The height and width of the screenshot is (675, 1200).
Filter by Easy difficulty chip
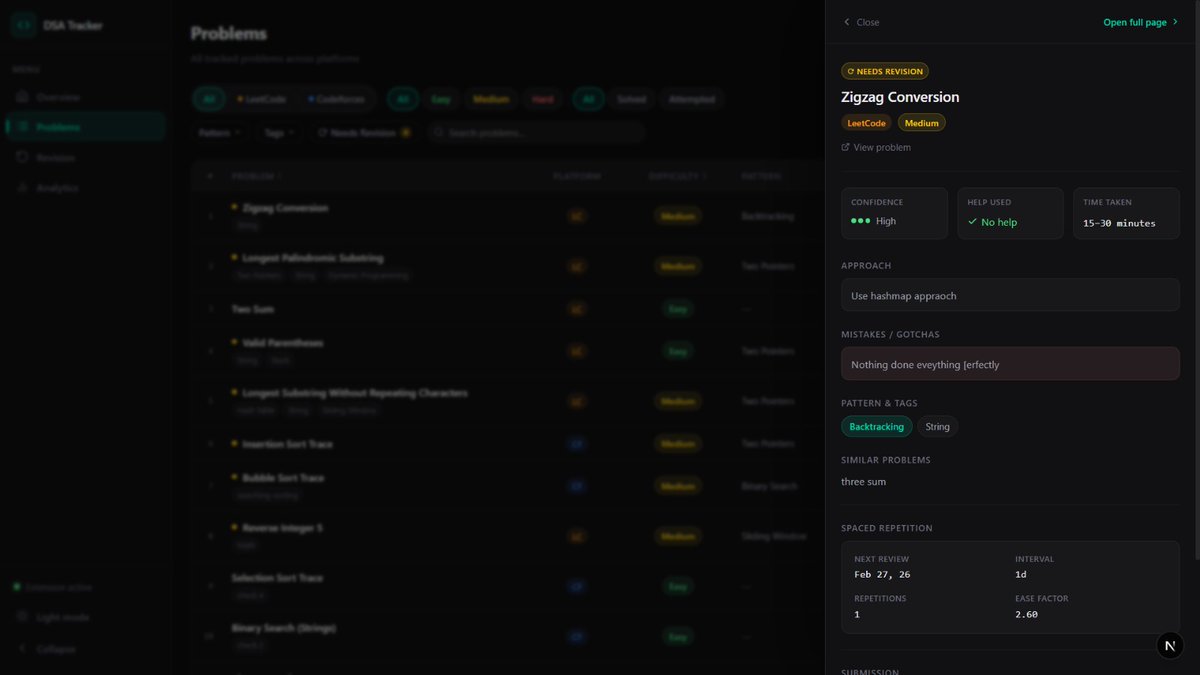[440, 99]
